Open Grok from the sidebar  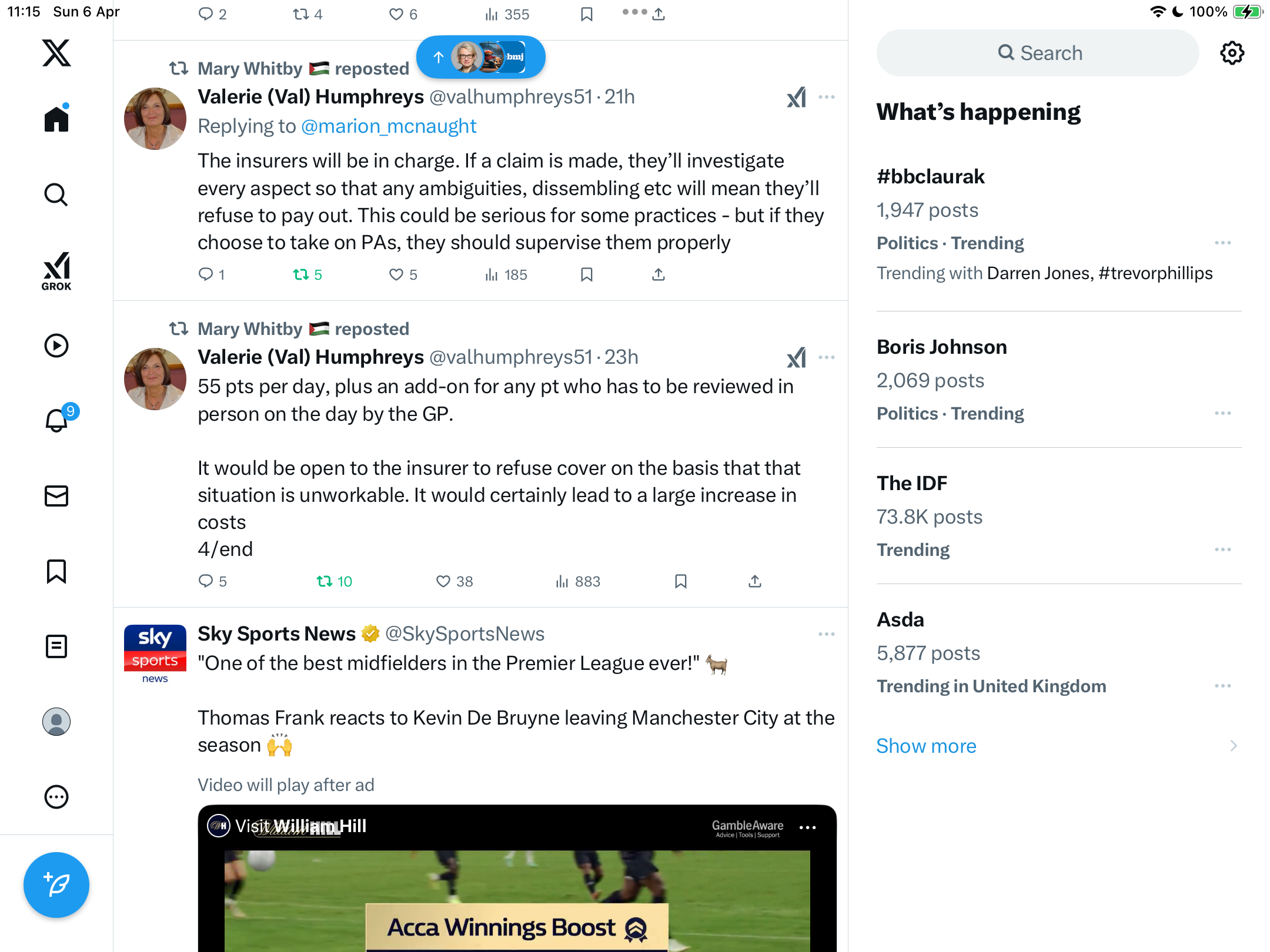pos(56,271)
